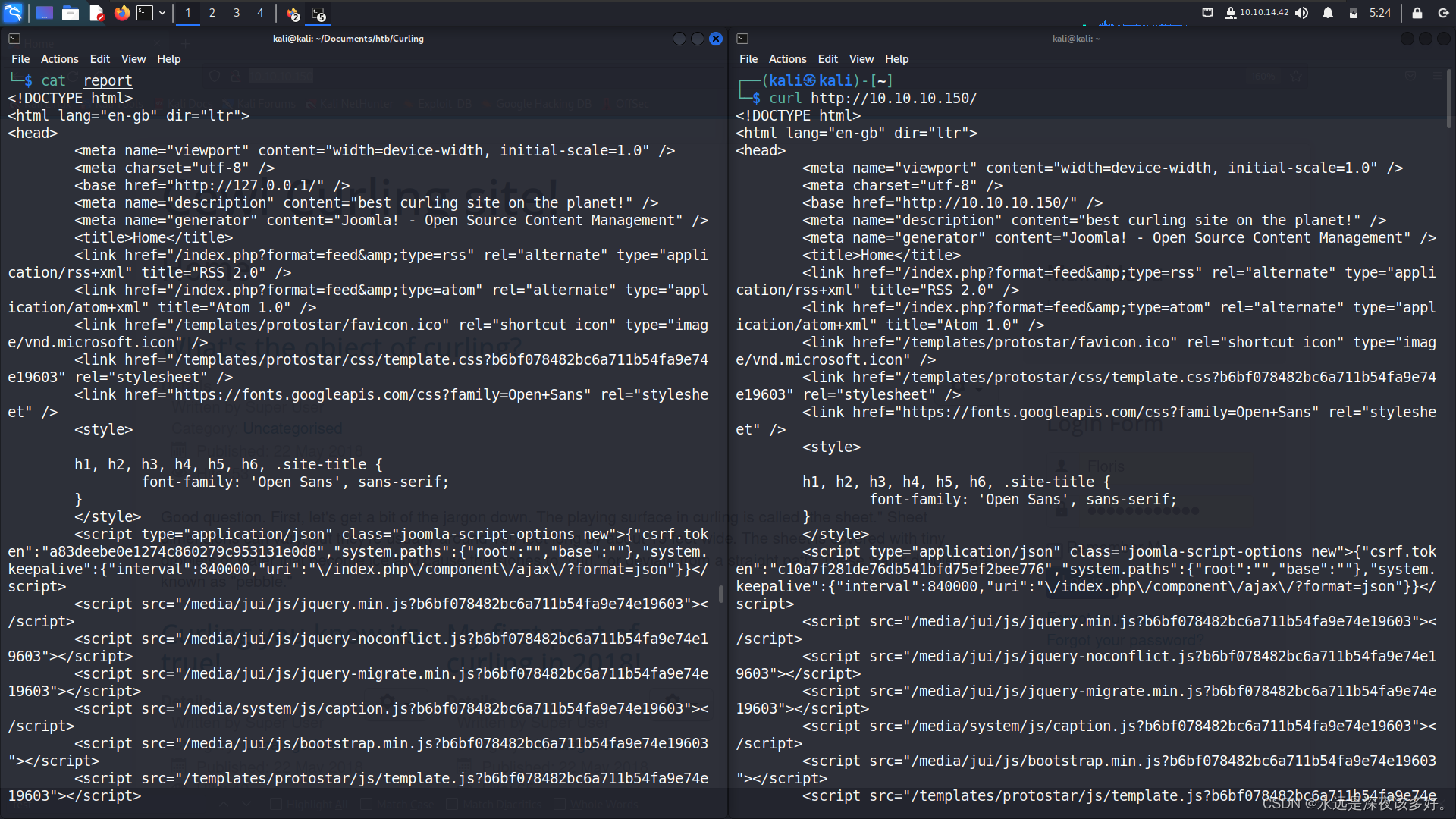The height and width of the screenshot is (819, 1456).
Task: Open File menu in the Curling terminal
Action: click(20, 59)
